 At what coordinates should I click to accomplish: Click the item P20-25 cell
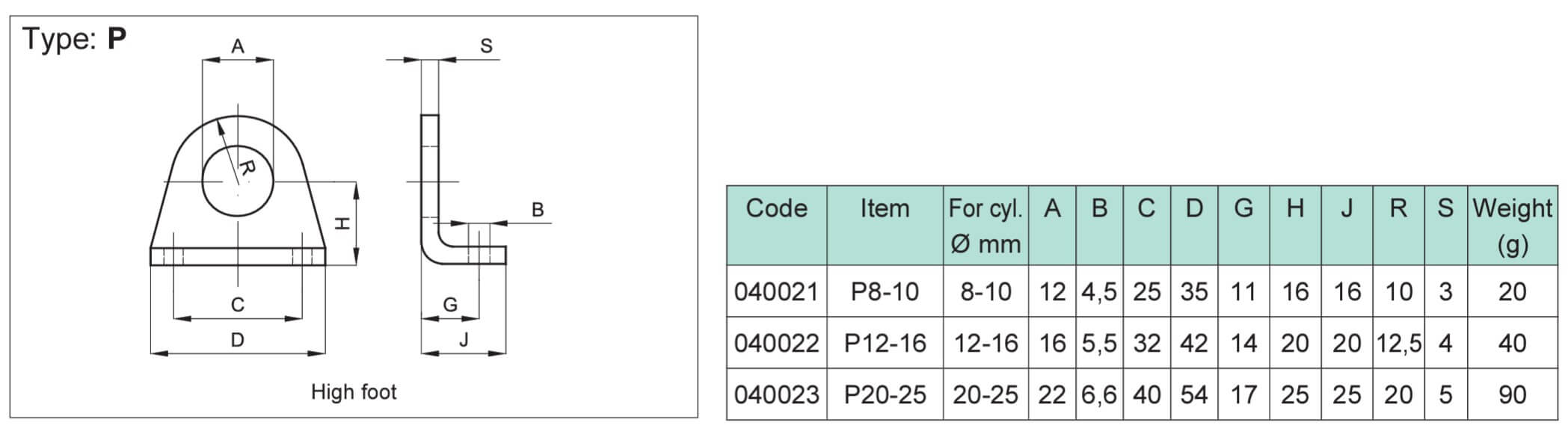(x=885, y=394)
